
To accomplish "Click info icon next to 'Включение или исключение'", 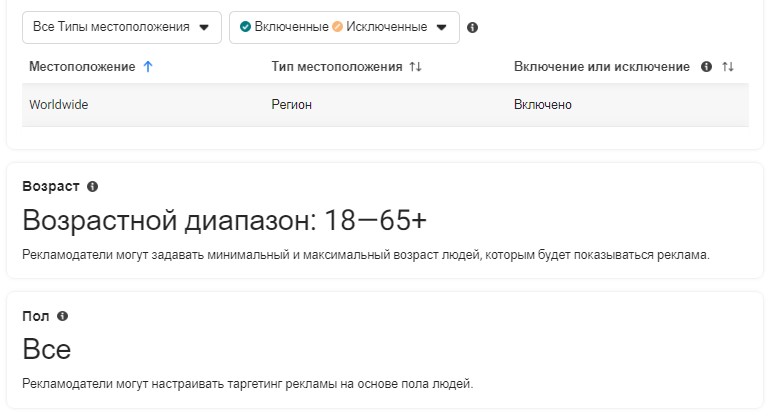I will pos(707,67).
